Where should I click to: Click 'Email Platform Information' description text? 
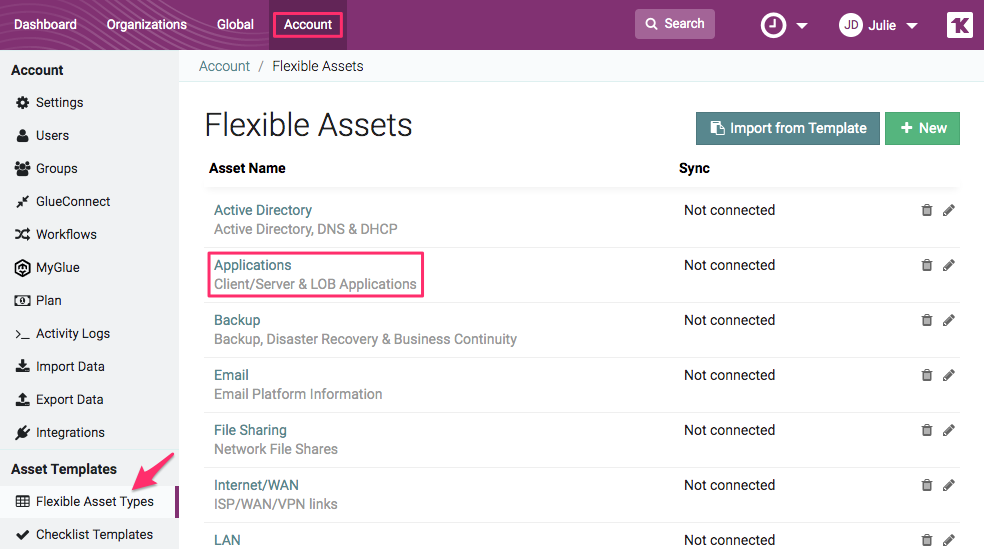(298, 394)
